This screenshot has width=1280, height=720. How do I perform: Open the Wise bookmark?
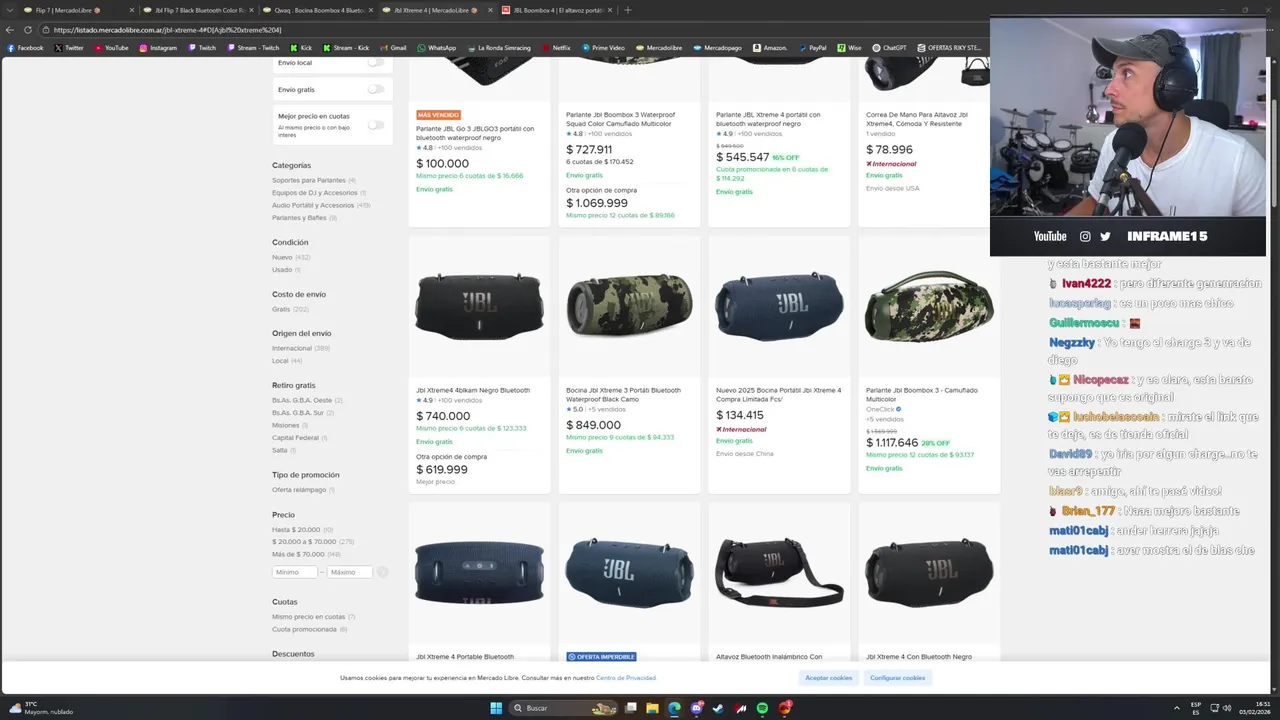(x=849, y=47)
